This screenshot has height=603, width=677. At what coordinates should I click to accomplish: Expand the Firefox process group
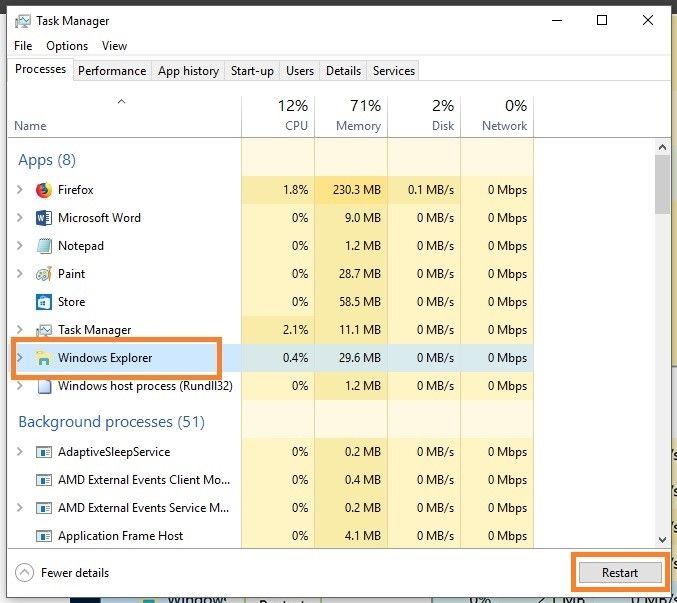click(19, 189)
